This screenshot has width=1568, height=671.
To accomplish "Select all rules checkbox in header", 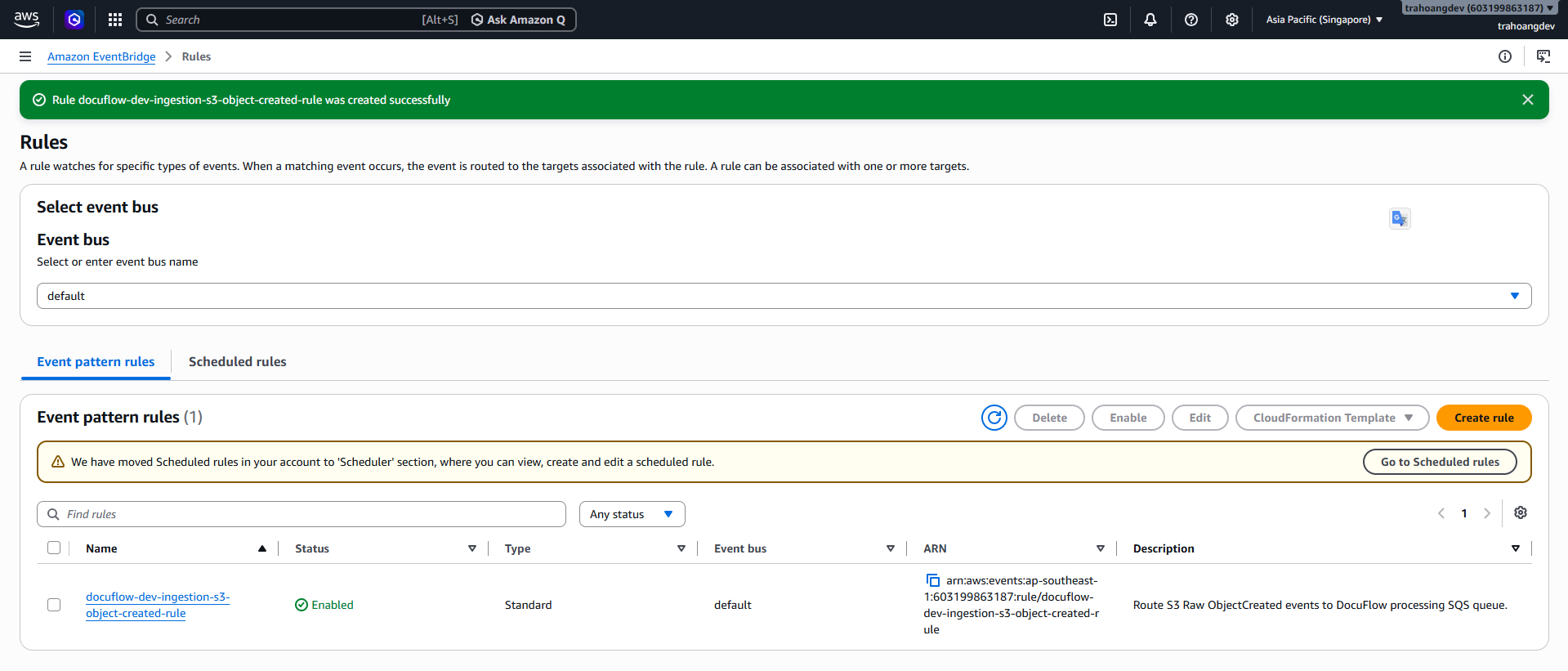I will (54, 548).
